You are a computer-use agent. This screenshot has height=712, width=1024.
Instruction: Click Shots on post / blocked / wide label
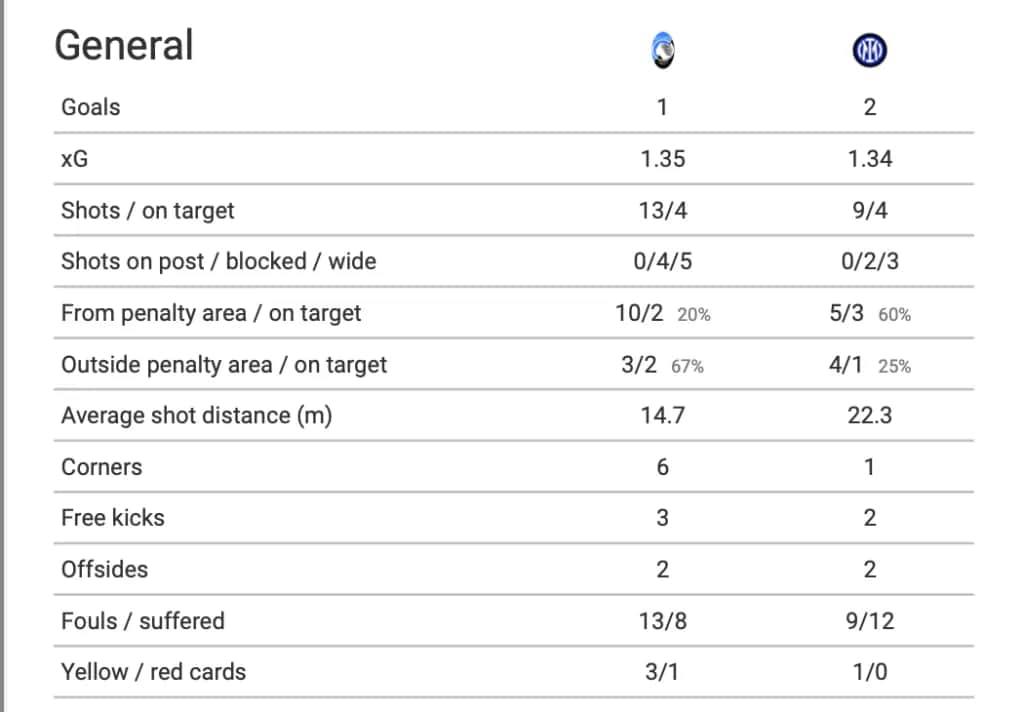point(218,262)
